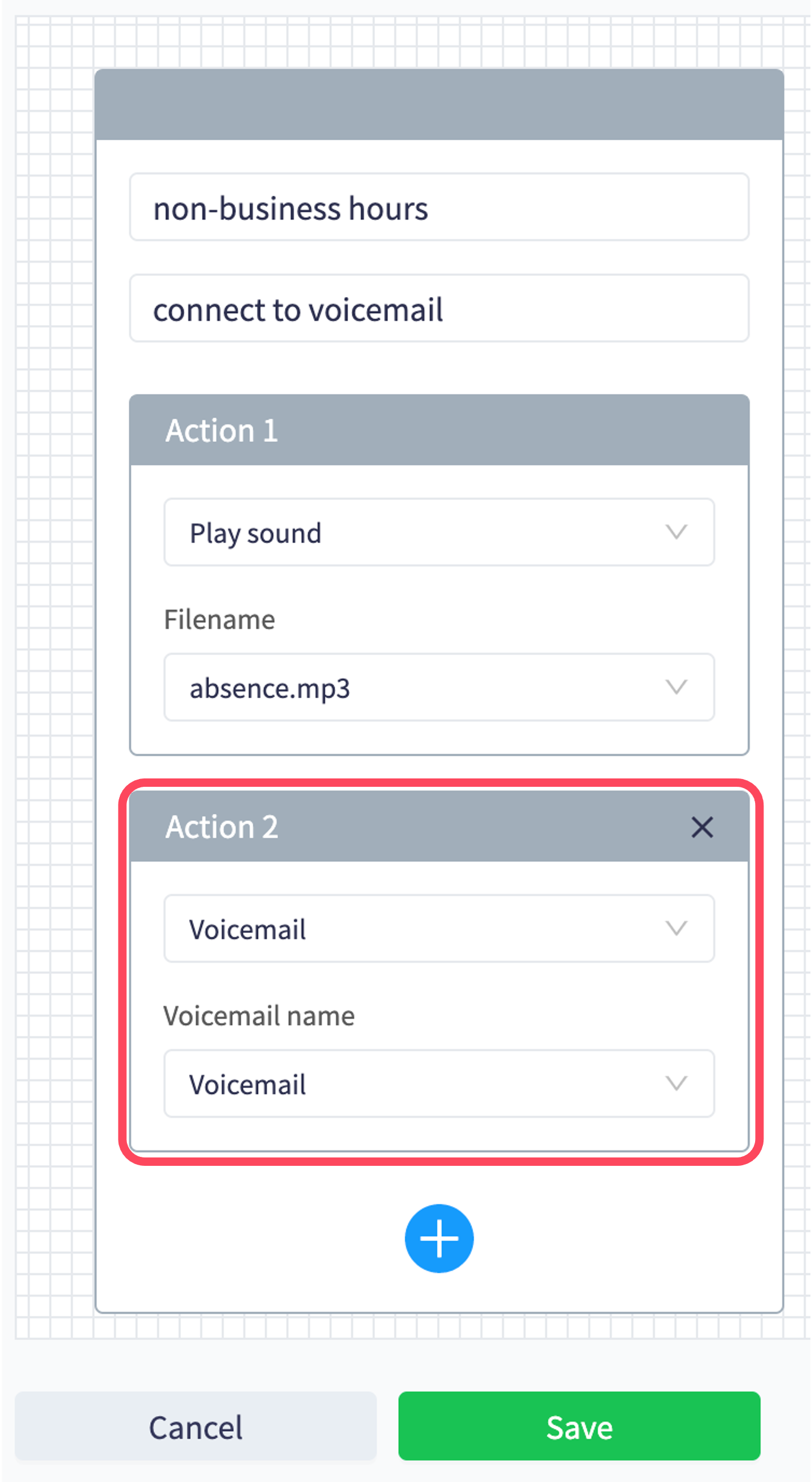Screen dimensions: 812x1482
Task: Select the Action 1 header bar
Action: tap(439, 431)
